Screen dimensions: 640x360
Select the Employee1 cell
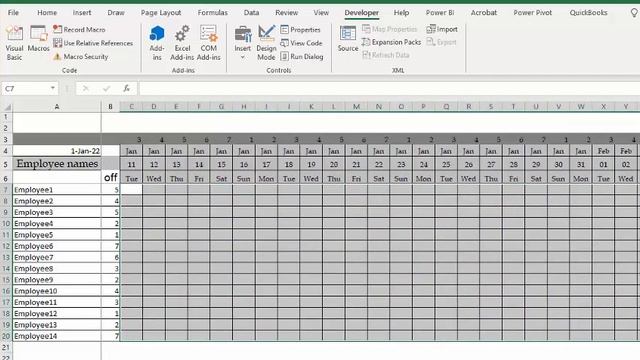[x=57, y=189]
